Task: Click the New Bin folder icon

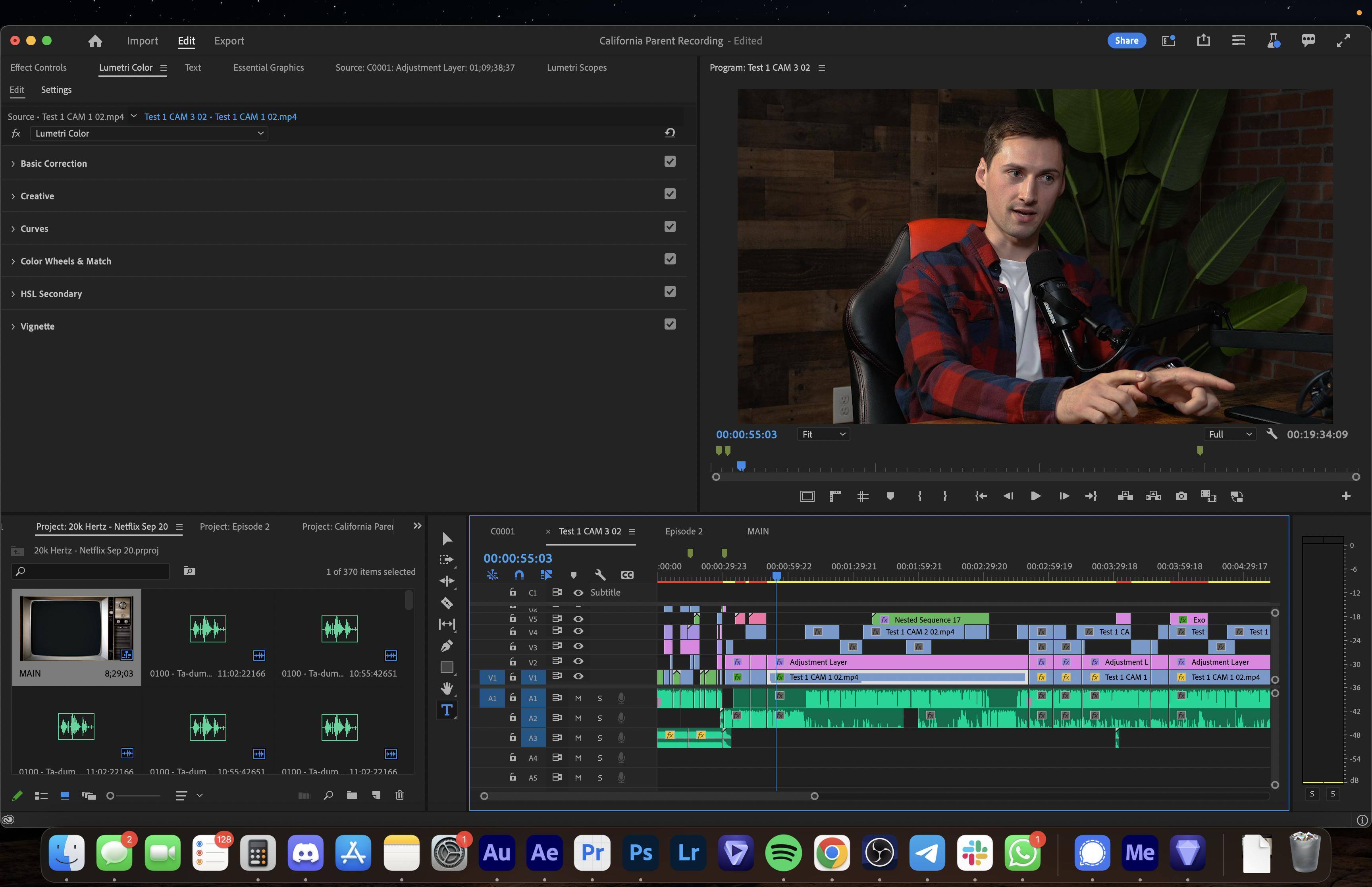Action: pyautogui.click(x=352, y=795)
